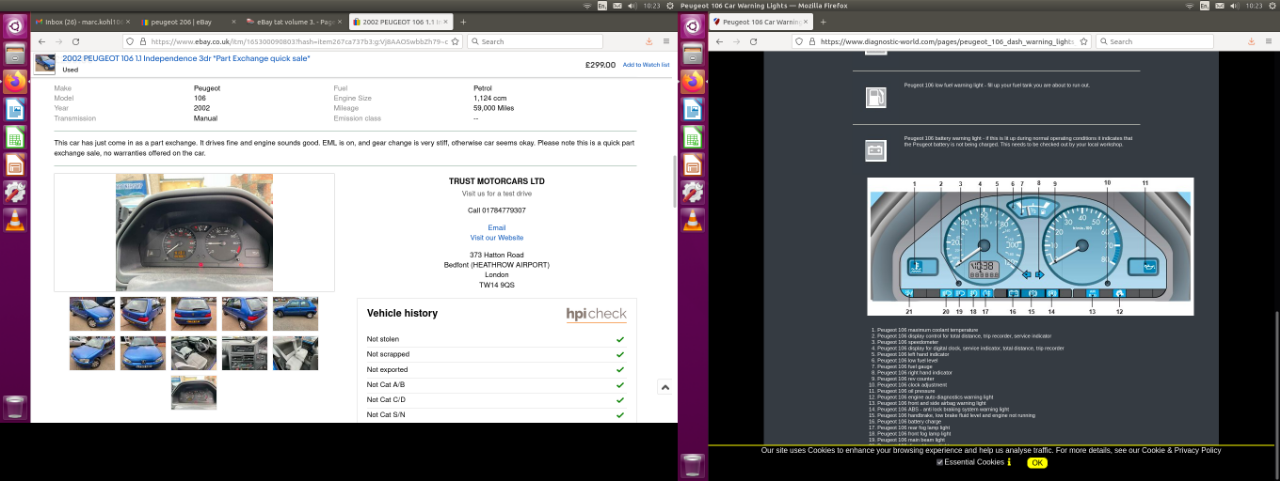Click the scroll-to-top arrow button on eBay page
The image size is (1280, 481).
664,387
